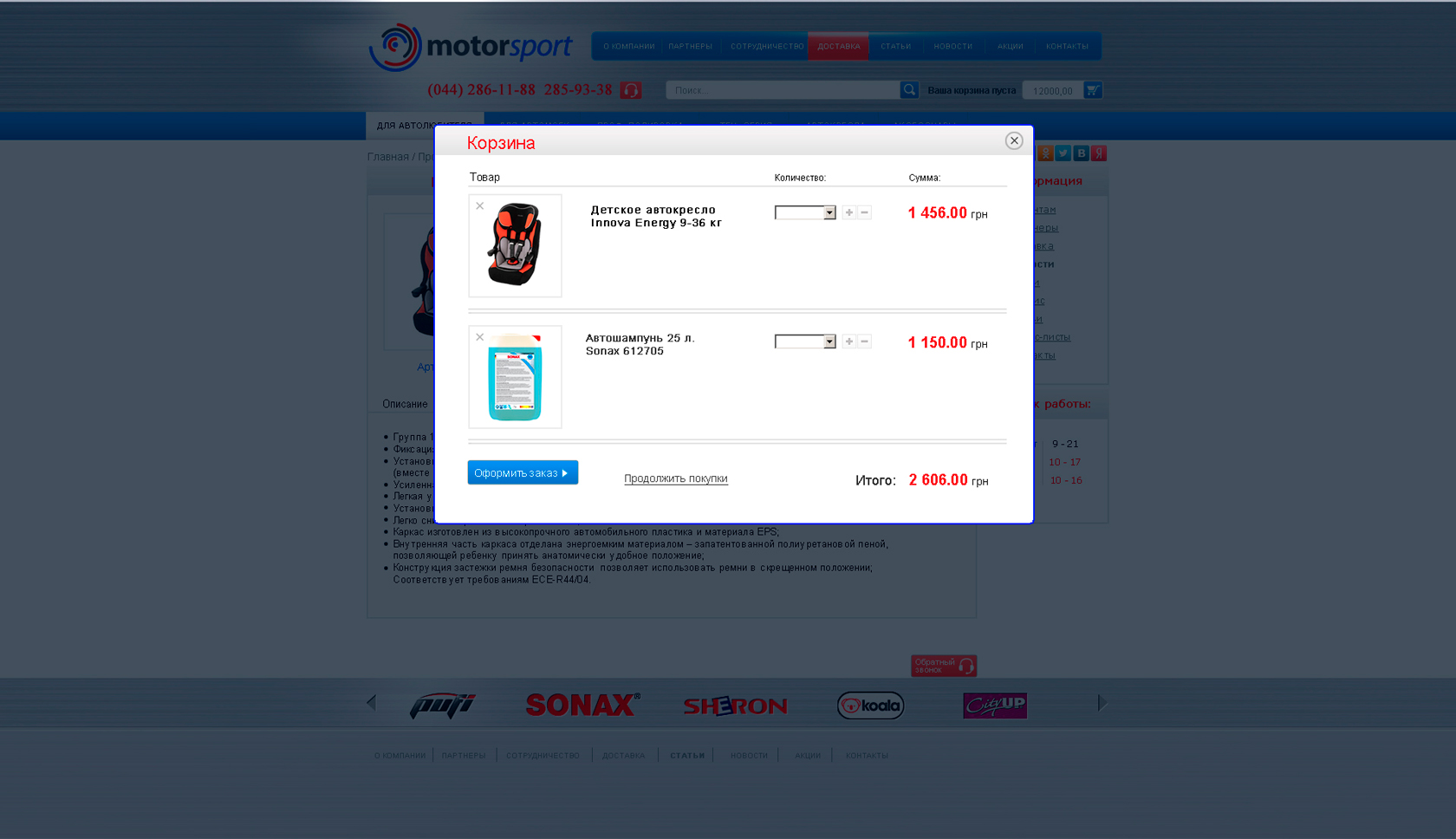Viewport: 1456px width, 839px height.
Task: Click the Оформить заказ button
Action: pyautogui.click(x=523, y=472)
